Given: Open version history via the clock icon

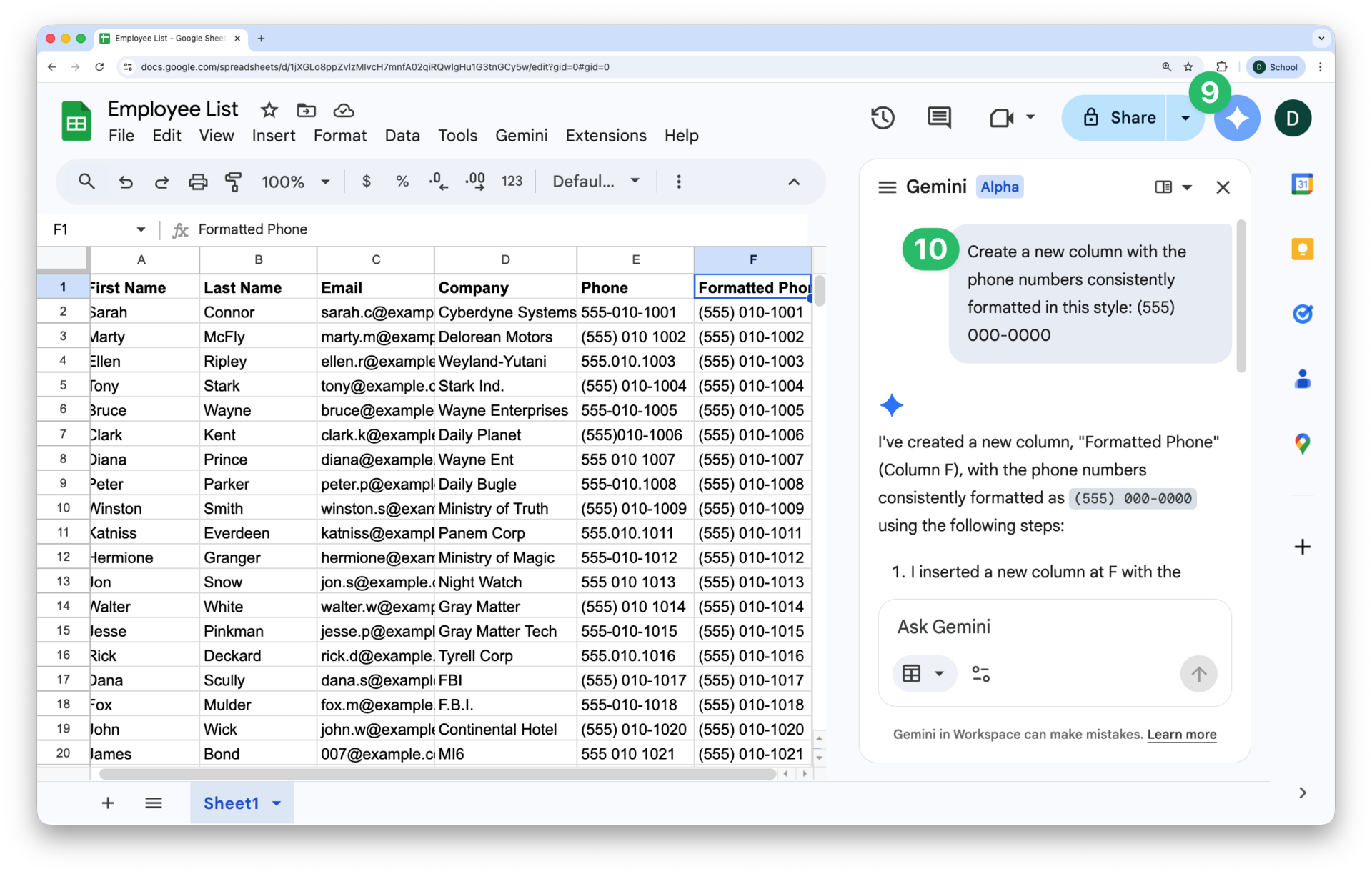Looking at the screenshot, I should 883,117.
